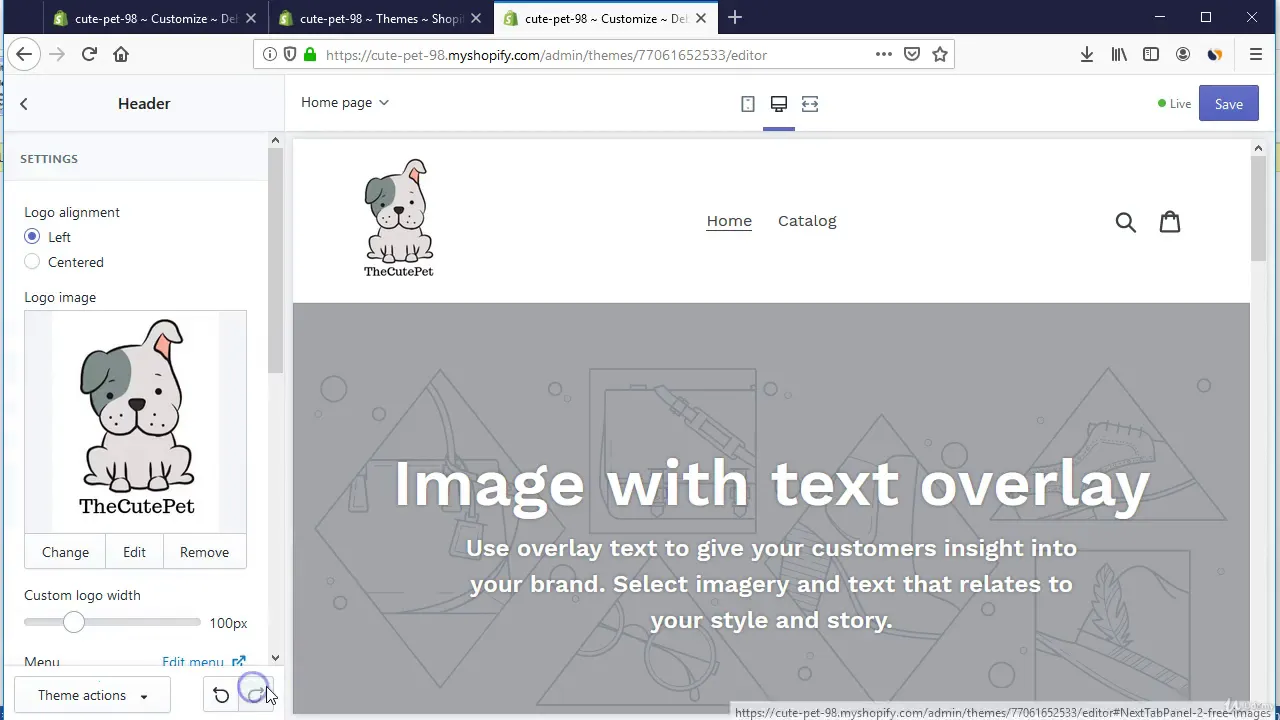Image resolution: width=1280 pixels, height=720 pixels.
Task: Toggle Firefox sidebar icon
Action: (x=1151, y=55)
